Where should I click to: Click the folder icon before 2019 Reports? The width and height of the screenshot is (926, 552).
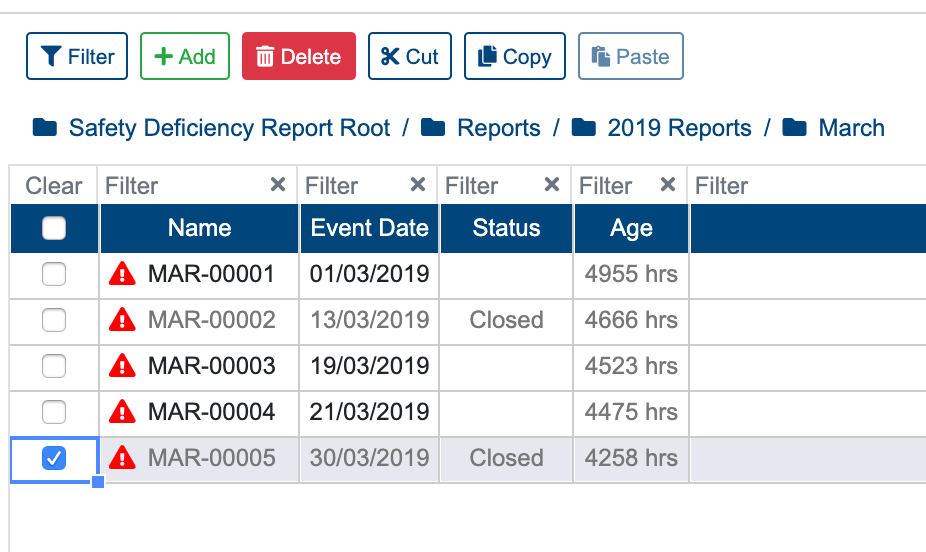click(x=583, y=128)
